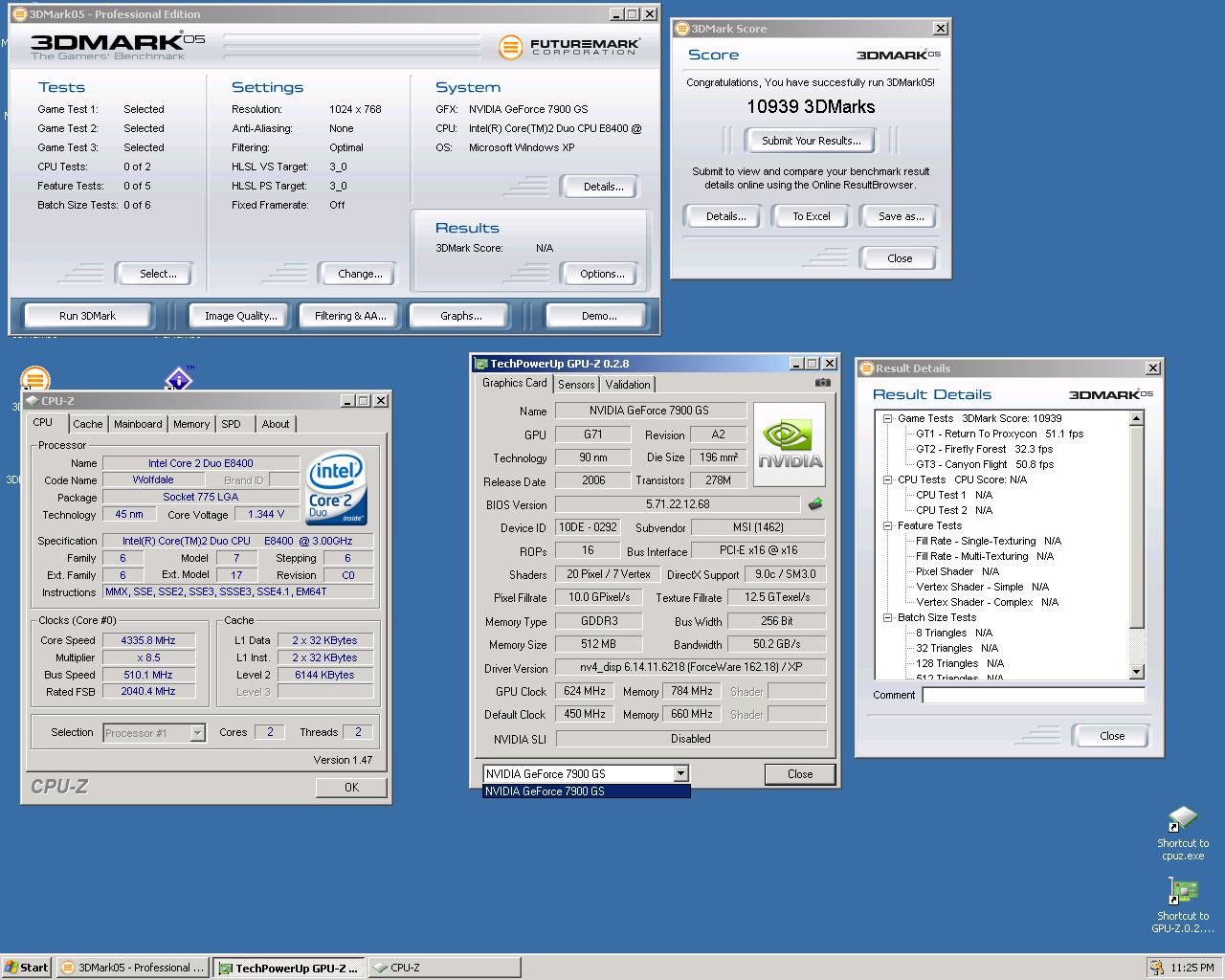Click the blue diamond desktop icon above CPU-Z
The width and height of the screenshot is (1225, 980).
pos(179,379)
